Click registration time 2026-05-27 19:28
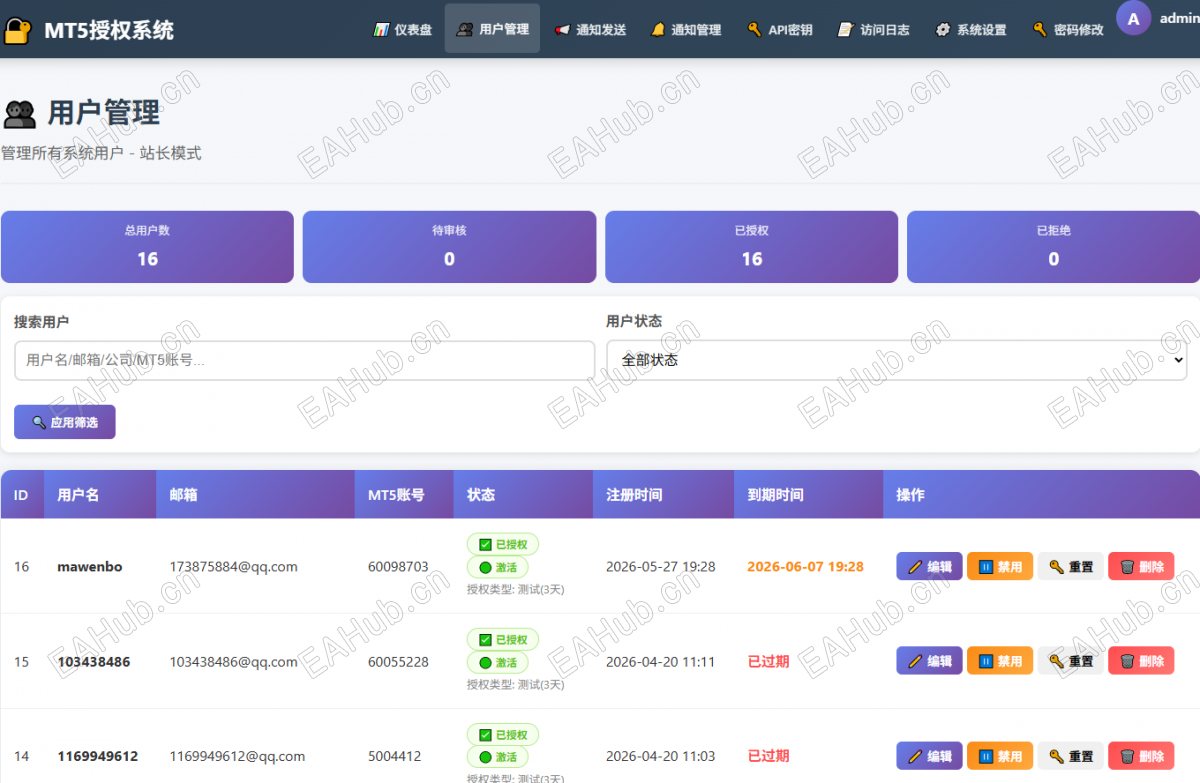This screenshot has height=783, width=1200. [660, 566]
